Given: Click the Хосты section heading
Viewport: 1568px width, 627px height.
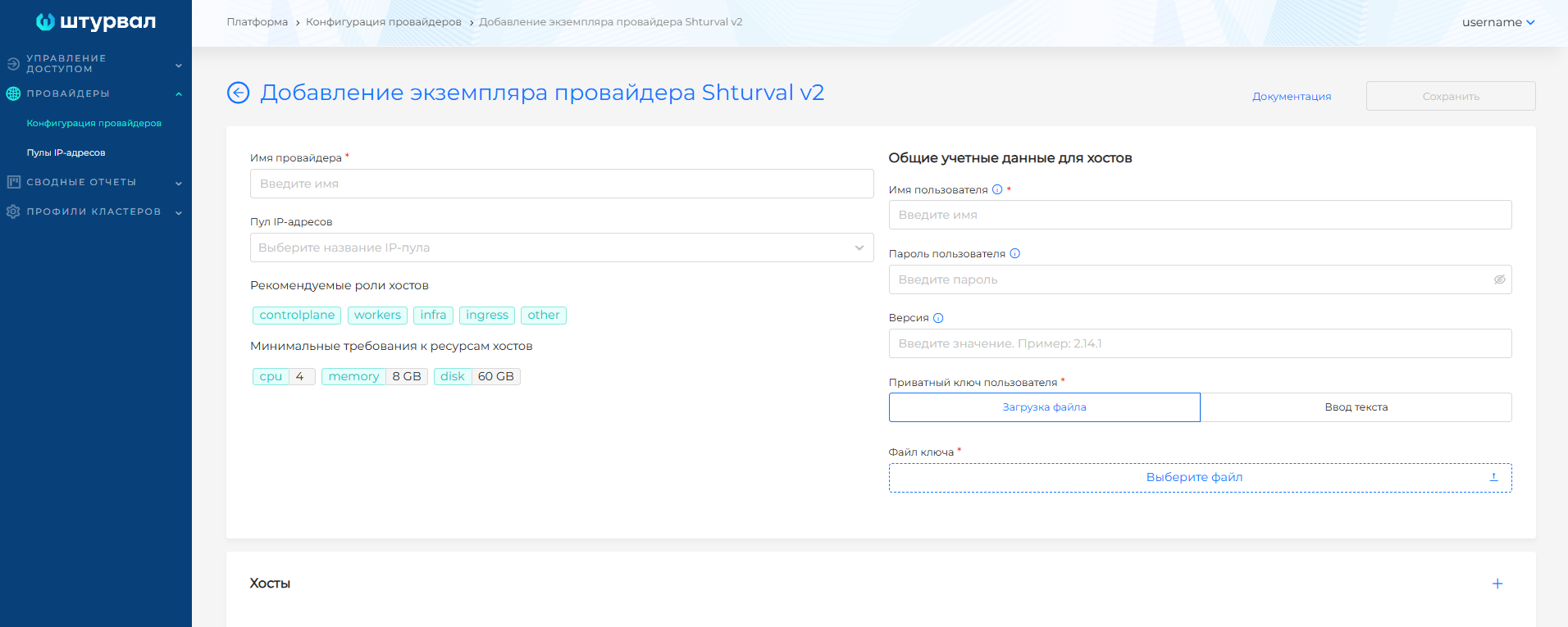Looking at the screenshot, I should pos(270,584).
